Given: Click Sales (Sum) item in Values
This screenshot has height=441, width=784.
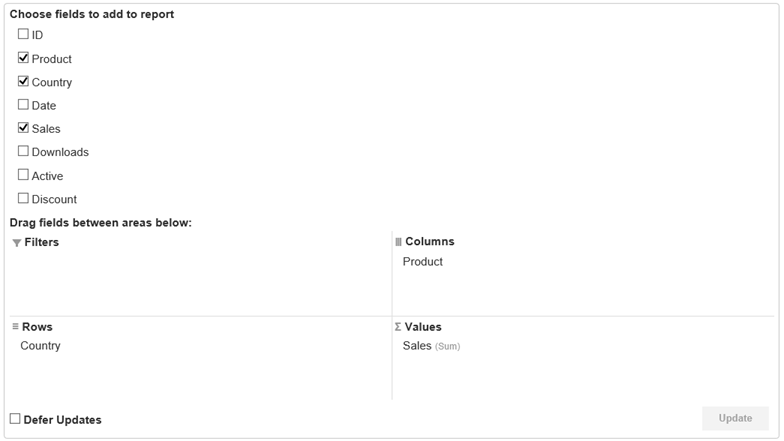Looking at the screenshot, I should click(x=430, y=346).
